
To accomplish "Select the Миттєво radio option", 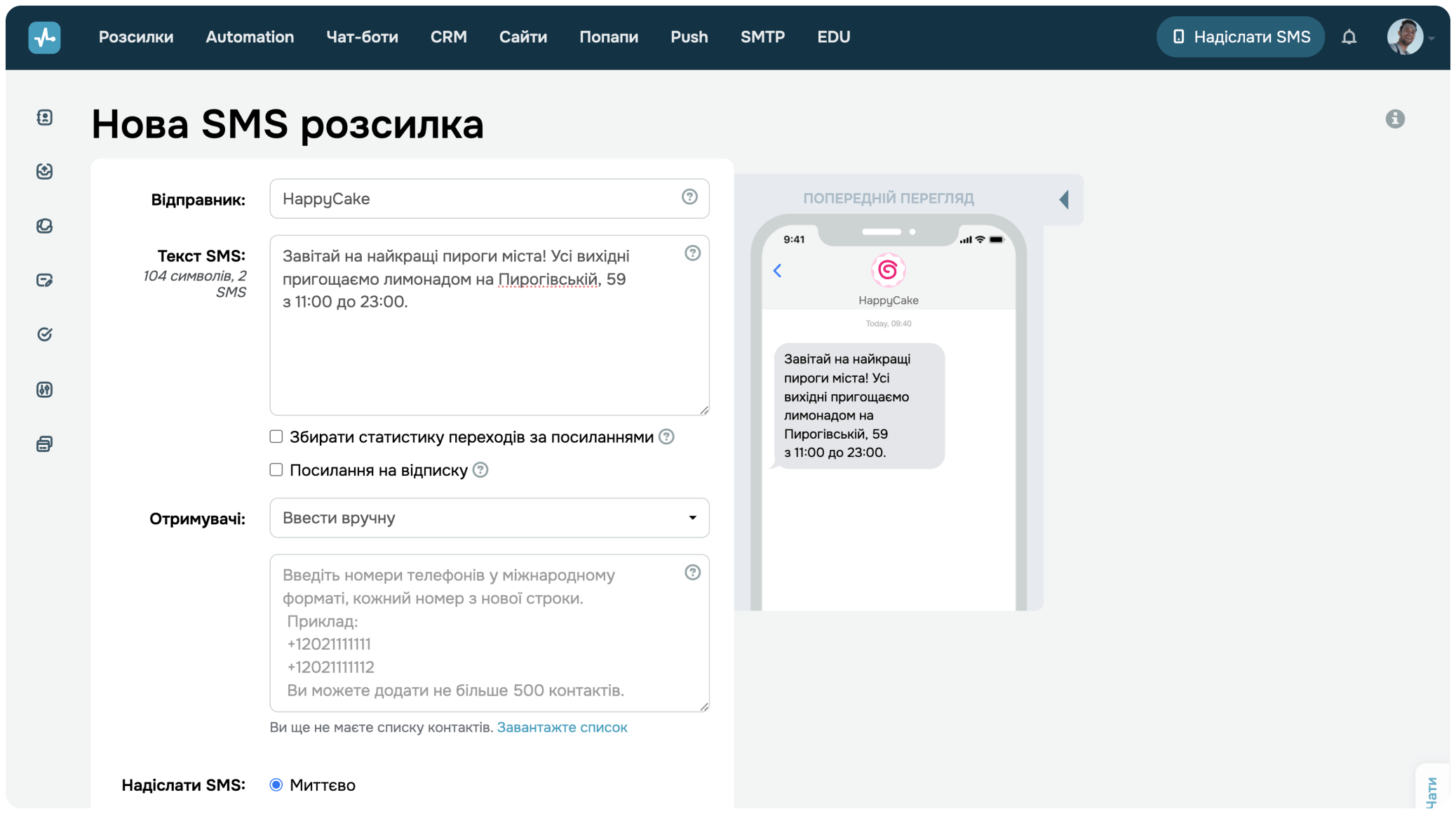I will 276,785.
